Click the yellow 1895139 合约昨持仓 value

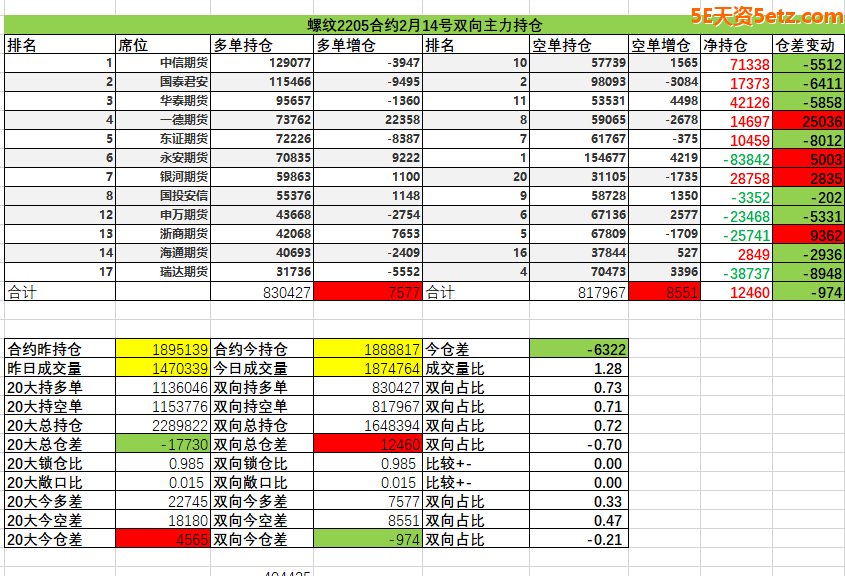tap(162, 349)
